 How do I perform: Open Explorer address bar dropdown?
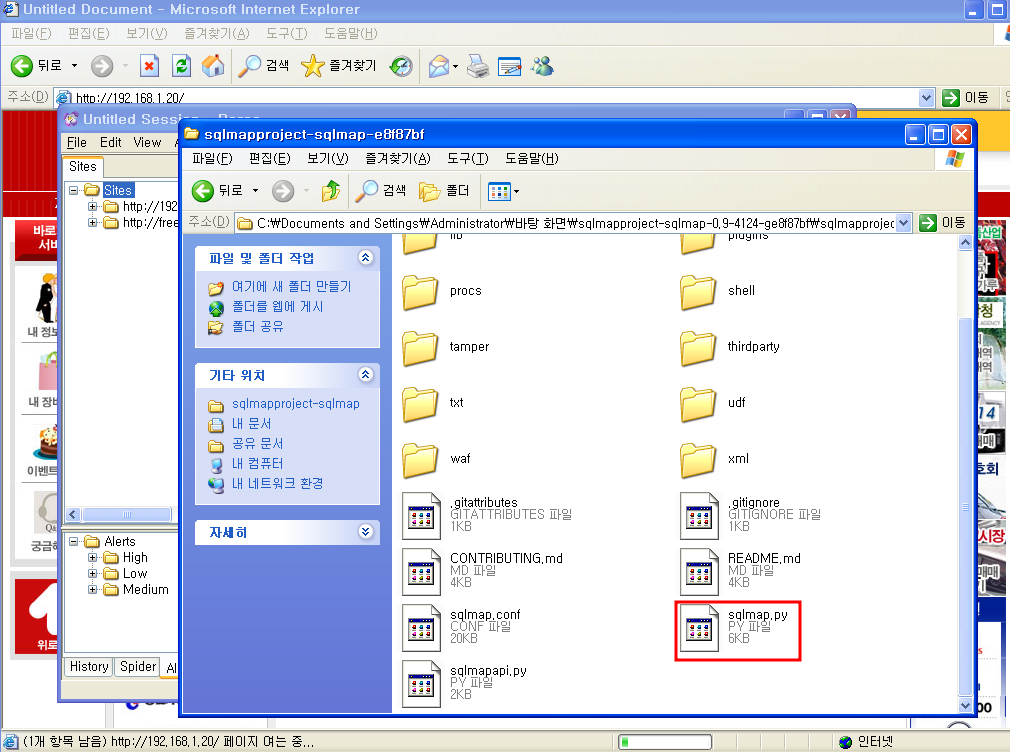pyautogui.click(x=904, y=223)
